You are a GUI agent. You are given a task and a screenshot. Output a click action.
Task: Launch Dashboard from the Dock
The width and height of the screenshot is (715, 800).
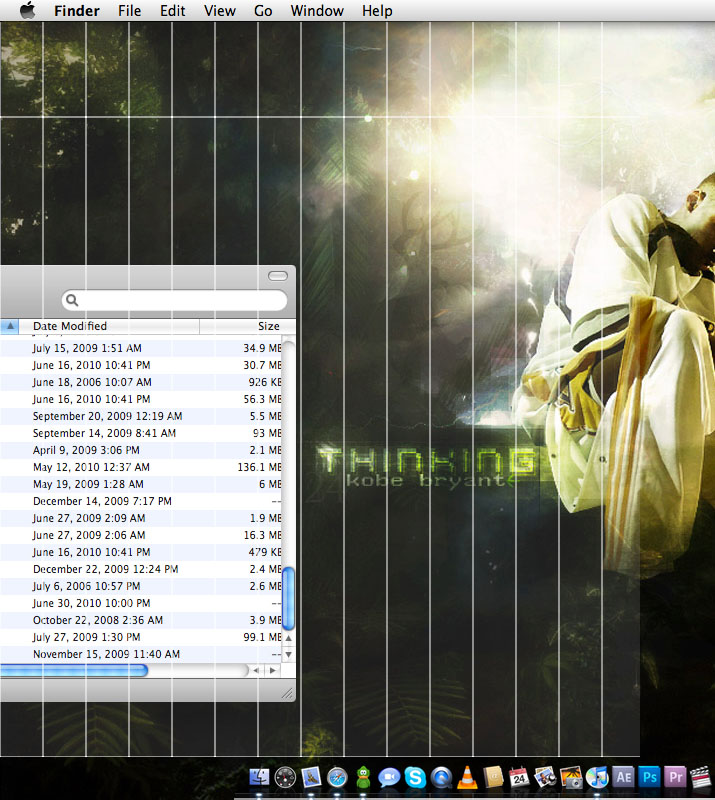[285, 778]
